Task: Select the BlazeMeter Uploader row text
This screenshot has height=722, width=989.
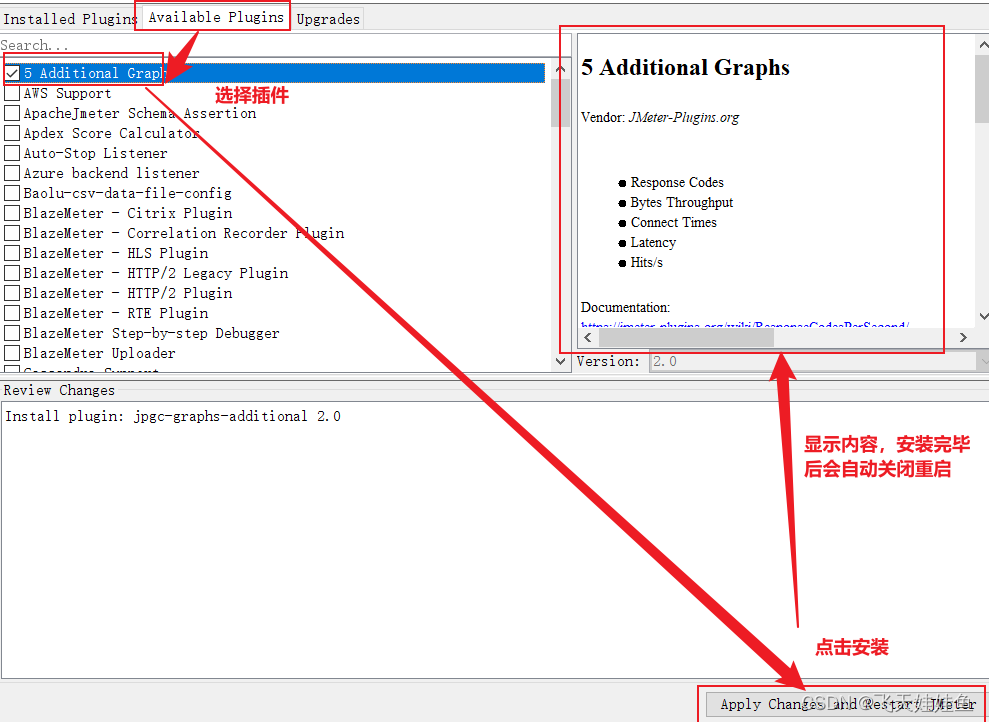Action: (x=100, y=353)
